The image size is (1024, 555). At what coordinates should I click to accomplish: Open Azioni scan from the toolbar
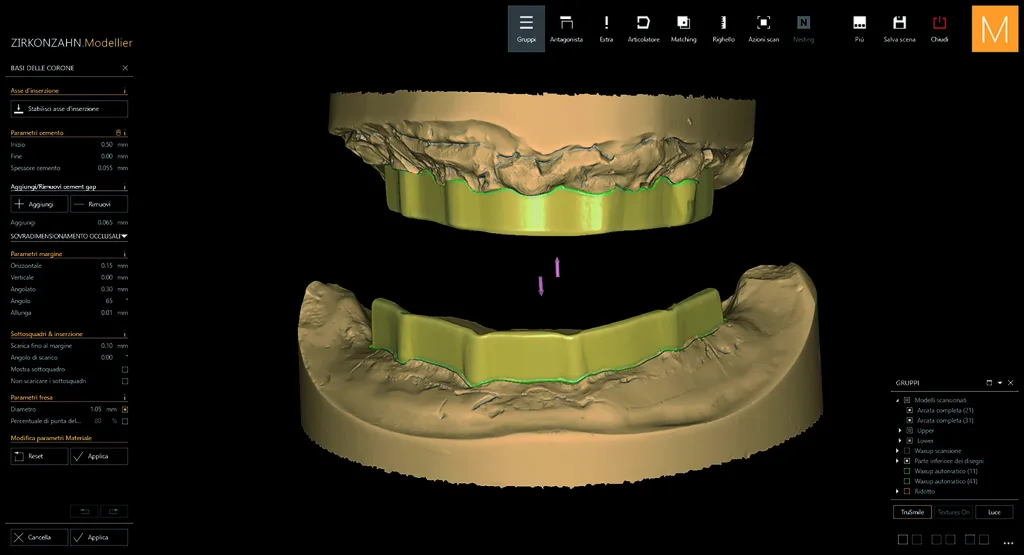tap(763, 29)
